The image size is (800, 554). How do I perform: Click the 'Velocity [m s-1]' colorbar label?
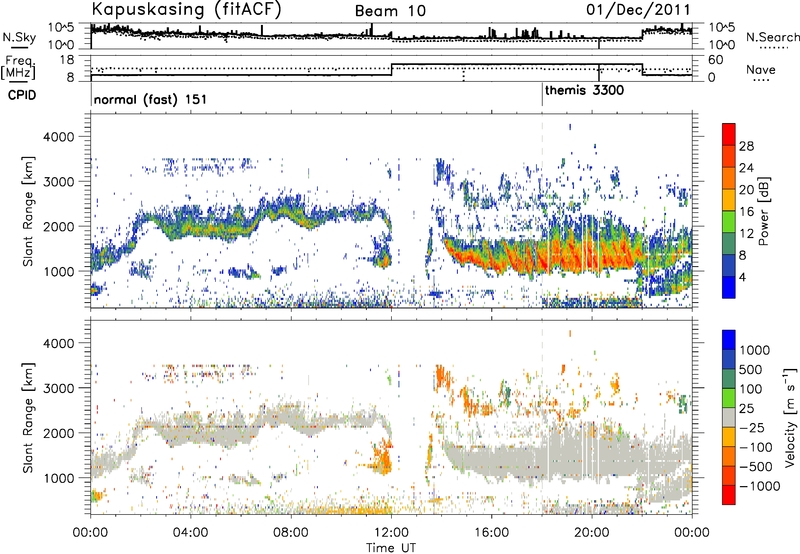pos(790,417)
